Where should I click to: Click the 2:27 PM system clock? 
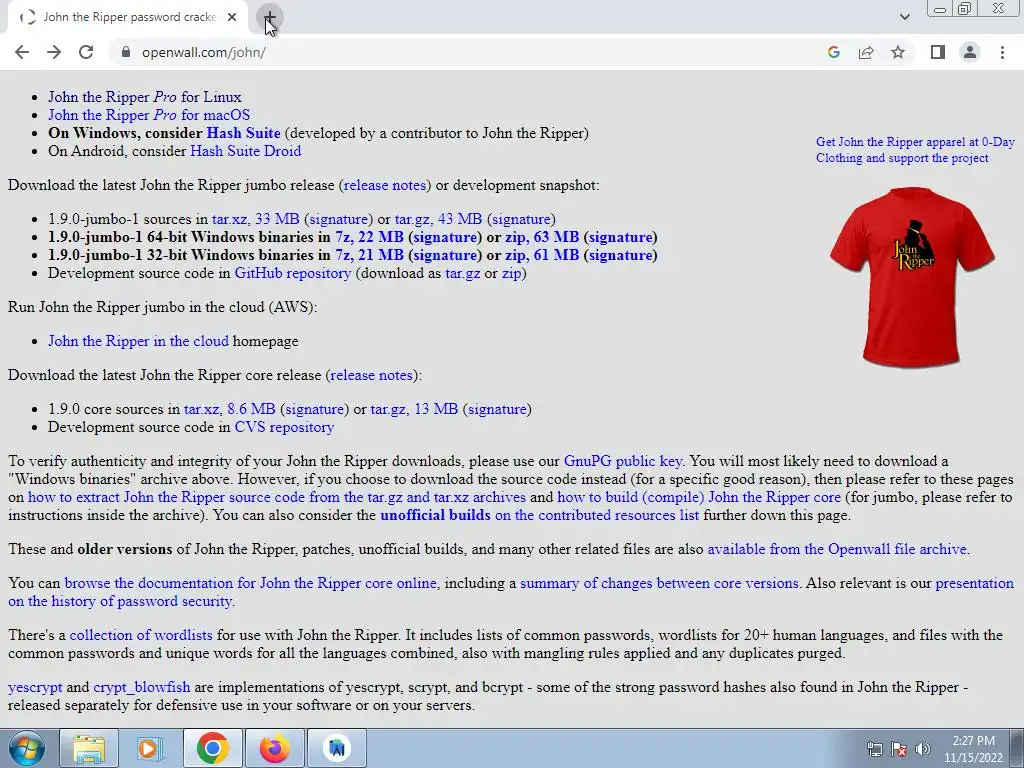pyautogui.click(x=973, y=749)
